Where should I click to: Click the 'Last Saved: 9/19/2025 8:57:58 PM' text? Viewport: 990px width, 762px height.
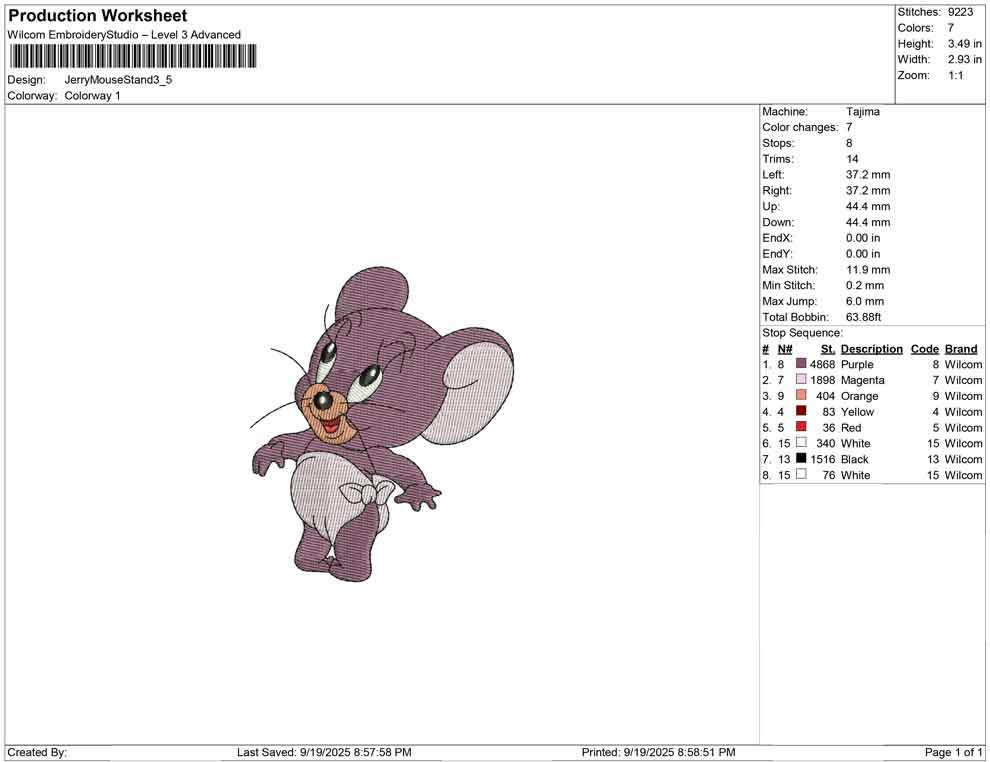click(324, 751)
